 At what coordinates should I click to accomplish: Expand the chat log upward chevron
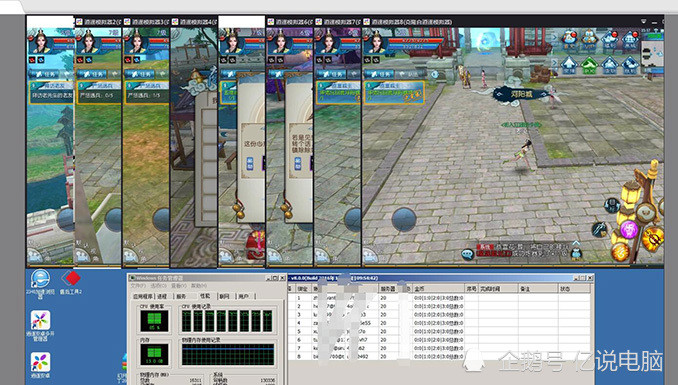pos(576,243)
